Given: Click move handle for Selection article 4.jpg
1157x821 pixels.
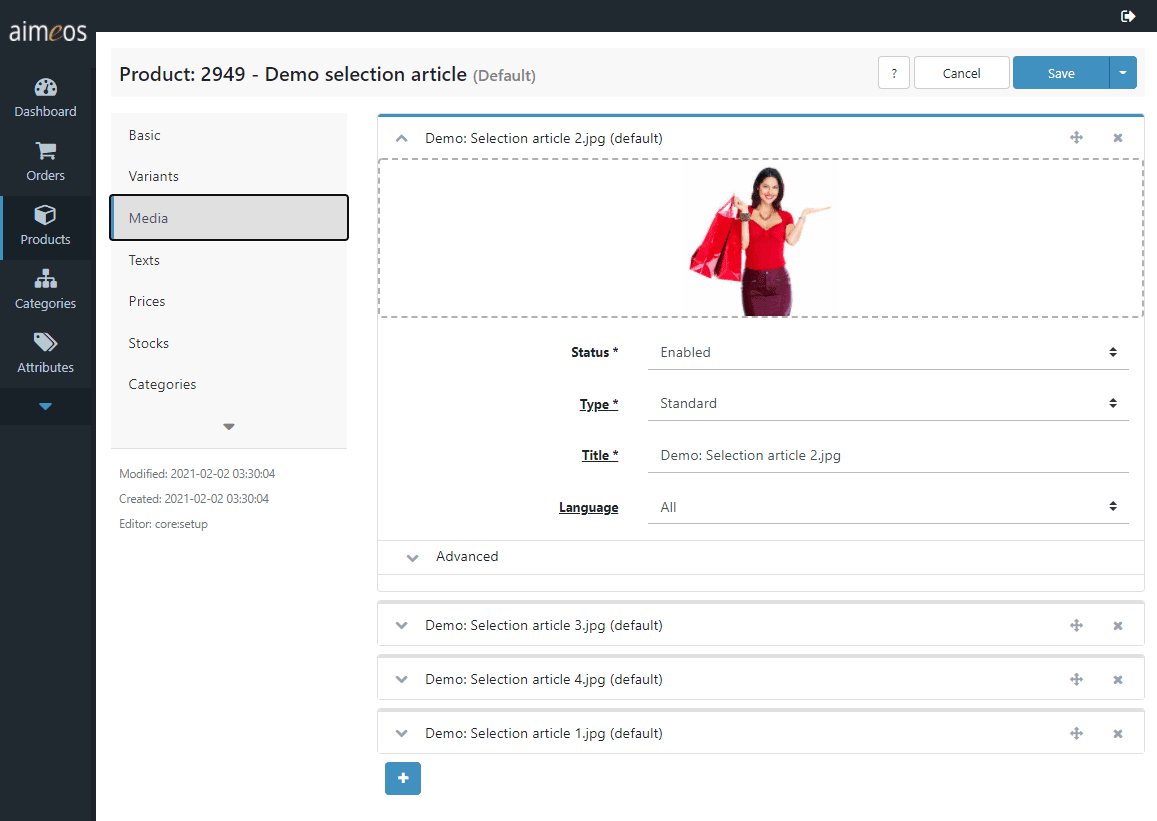Looking at the screenshot, I should click(x=1077, y=680).
